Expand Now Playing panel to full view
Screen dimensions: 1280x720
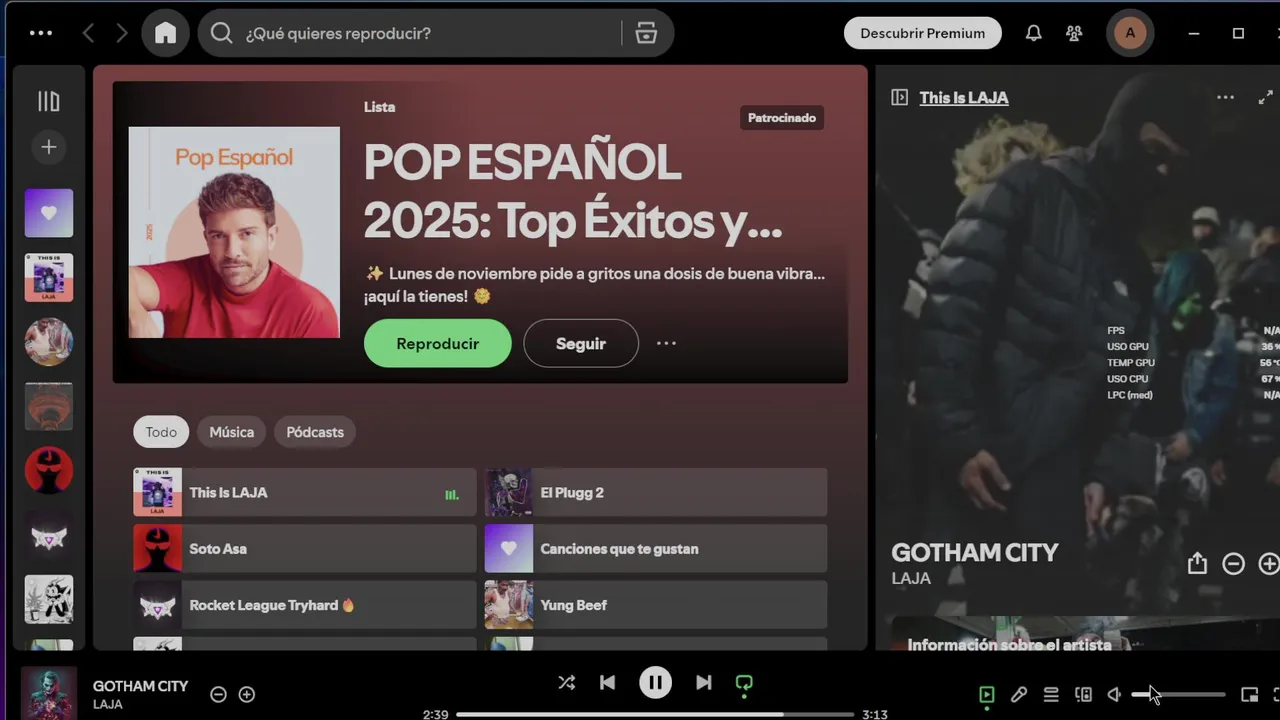click(x=1265, y=97)
